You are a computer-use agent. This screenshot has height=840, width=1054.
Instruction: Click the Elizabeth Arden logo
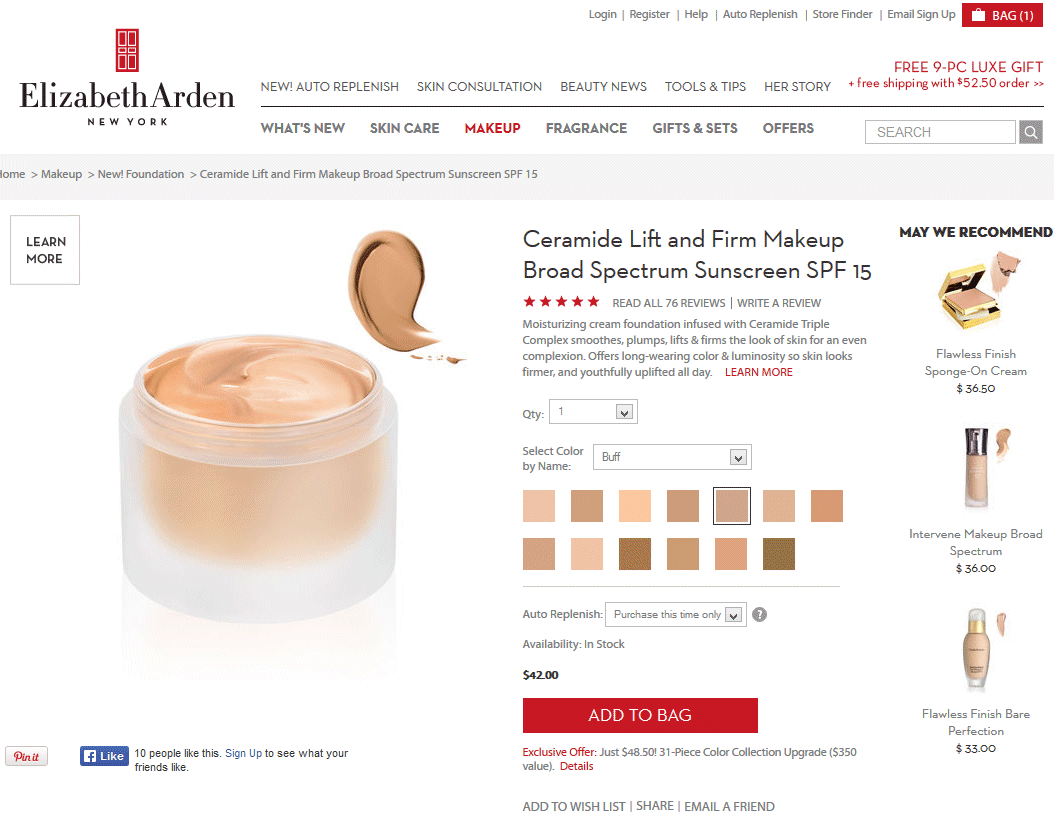pos(127,78)
